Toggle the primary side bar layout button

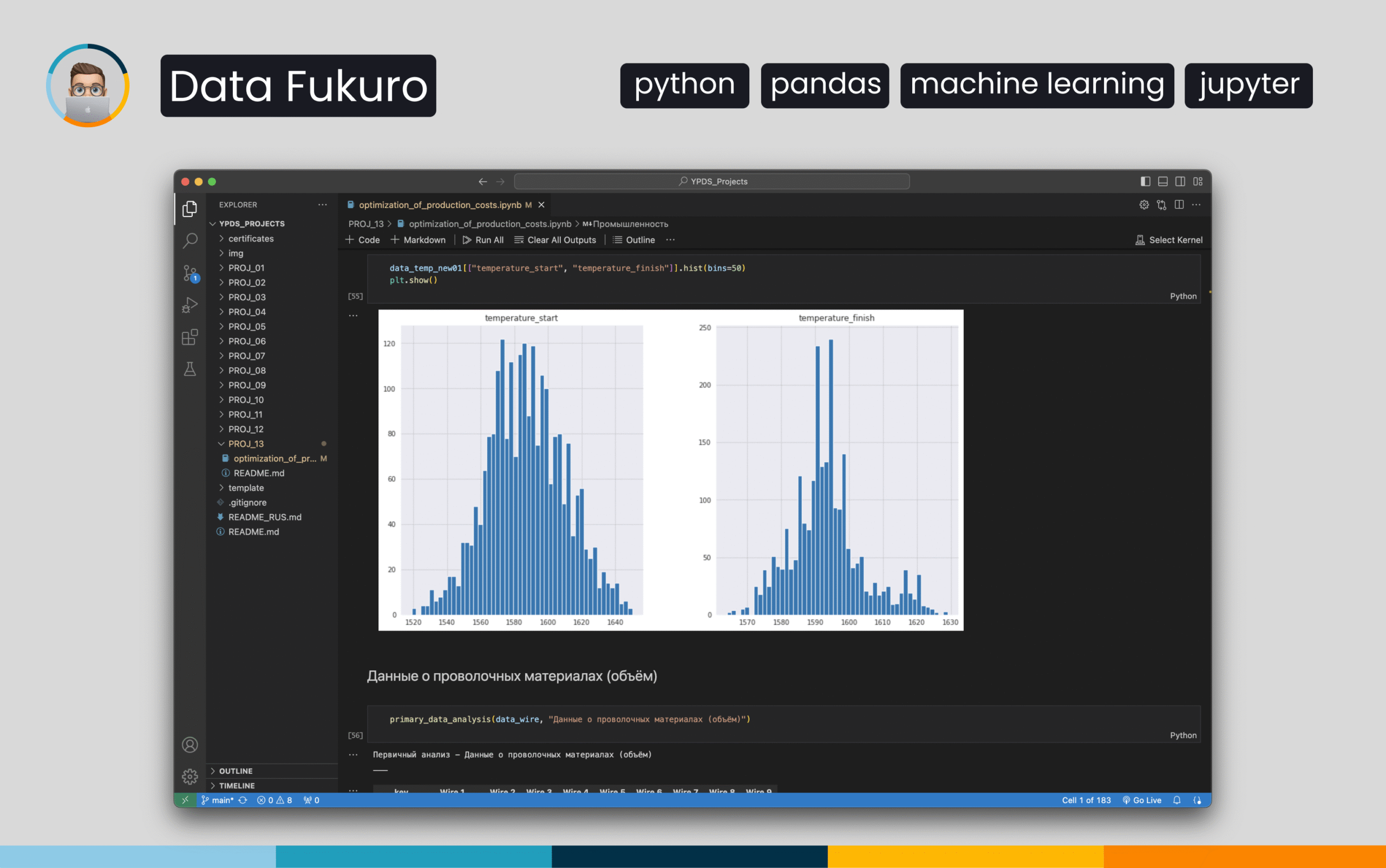tap(1145, 181)
